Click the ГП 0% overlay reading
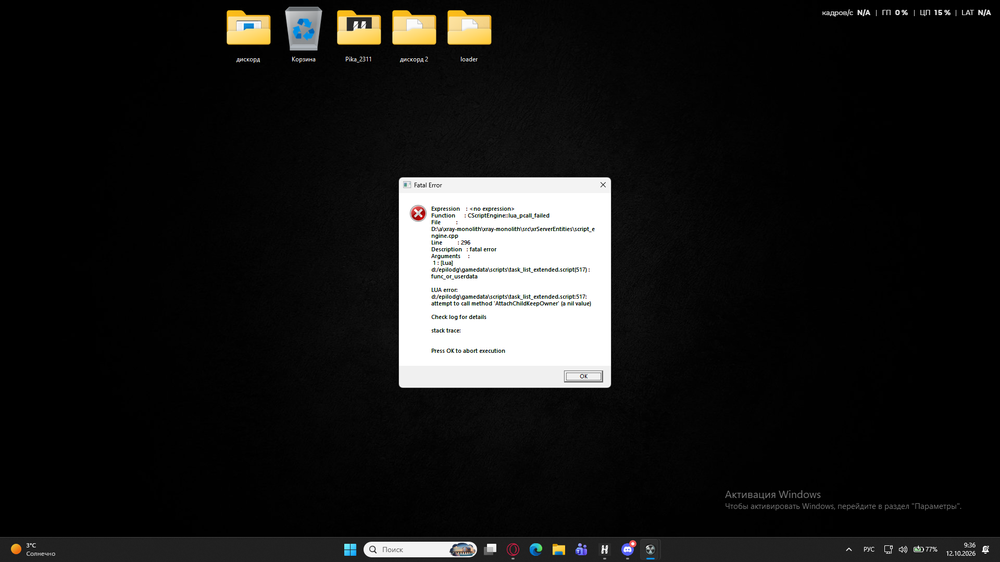This screenshot has width=1000, height=562. coord(895,13)
